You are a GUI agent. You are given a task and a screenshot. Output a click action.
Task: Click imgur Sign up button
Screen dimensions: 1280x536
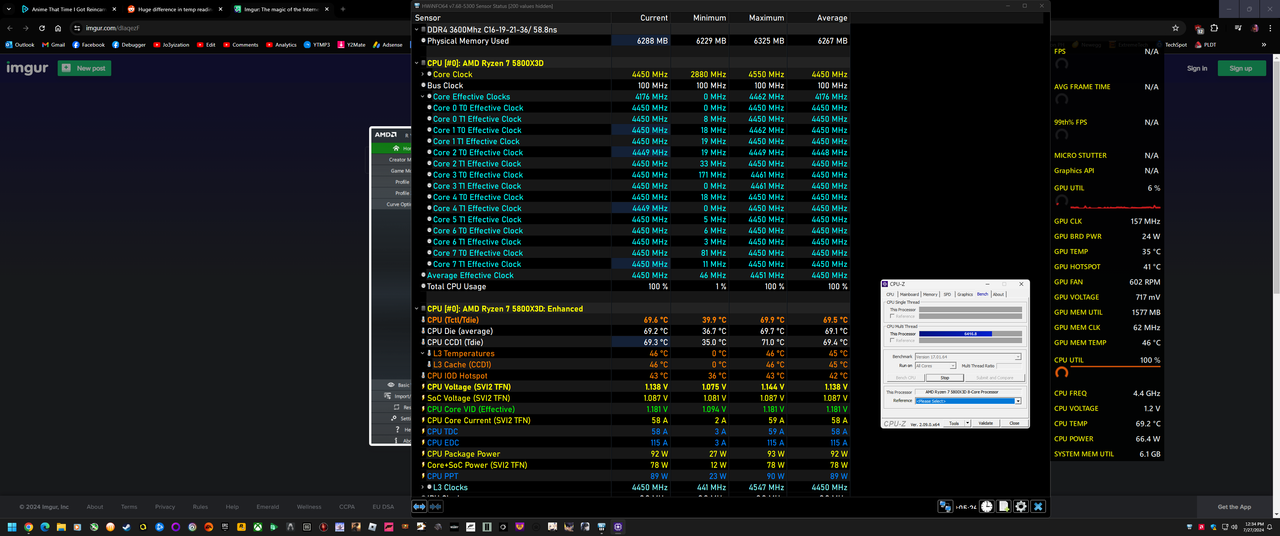1241,68
